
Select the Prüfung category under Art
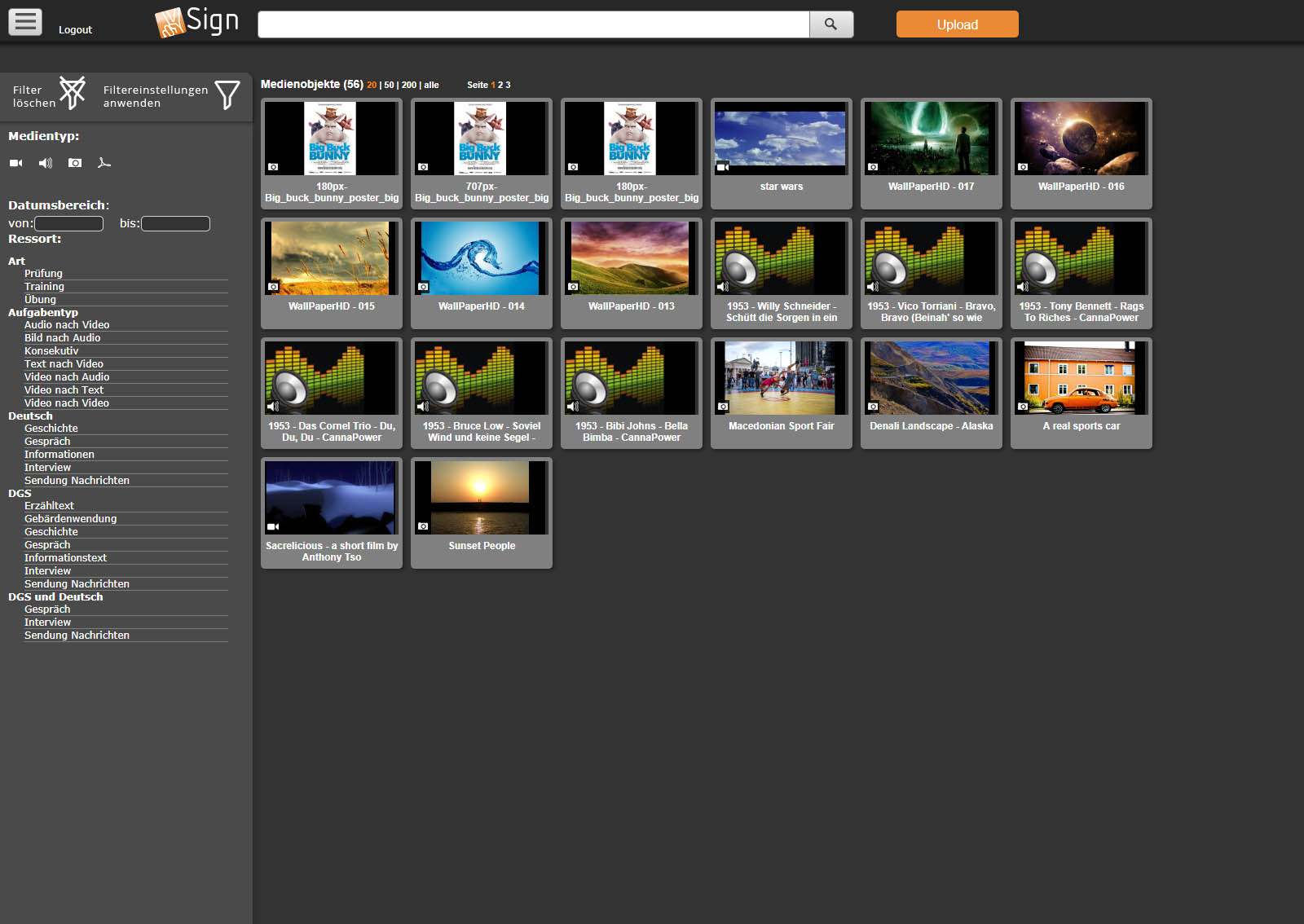[43, 274]
